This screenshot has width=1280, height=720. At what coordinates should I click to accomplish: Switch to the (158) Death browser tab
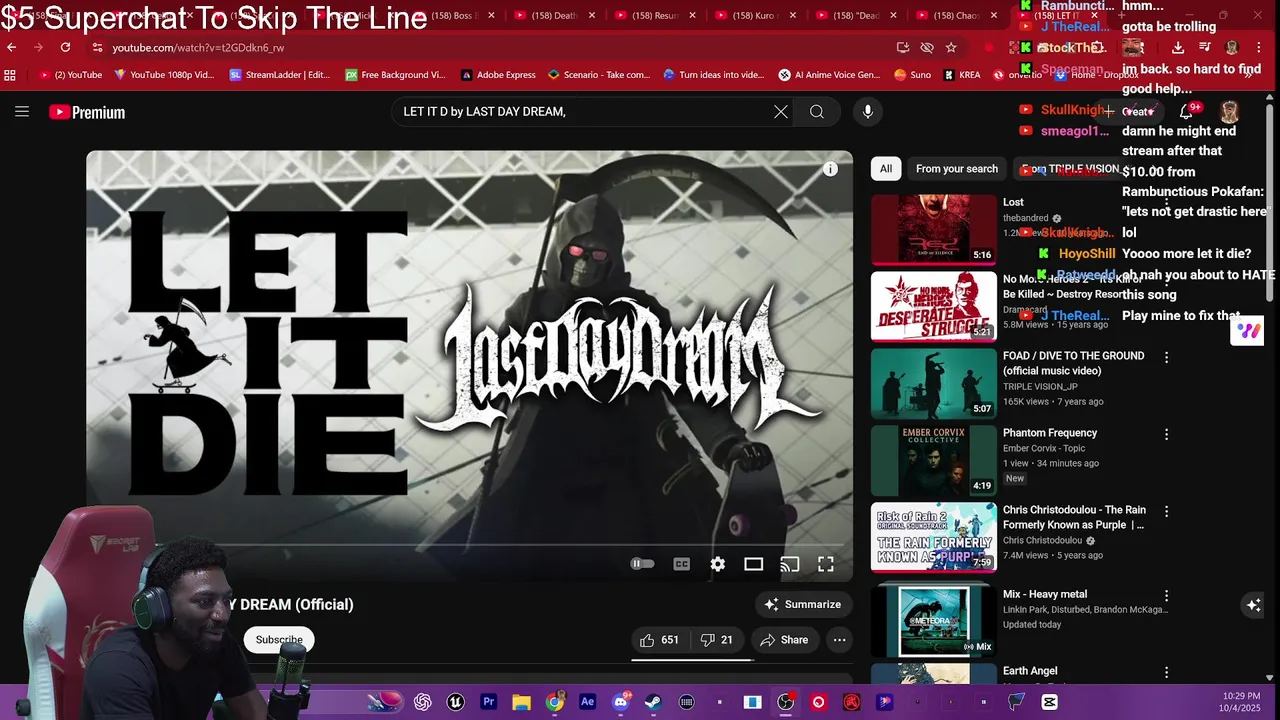(553, 15)
